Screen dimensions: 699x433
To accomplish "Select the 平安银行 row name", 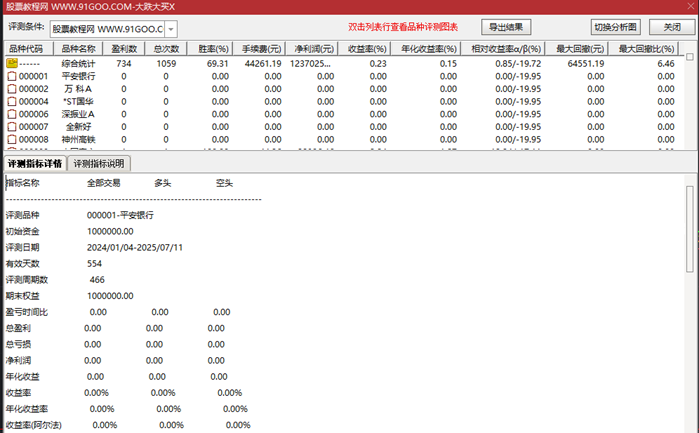I will pos(79,76).
